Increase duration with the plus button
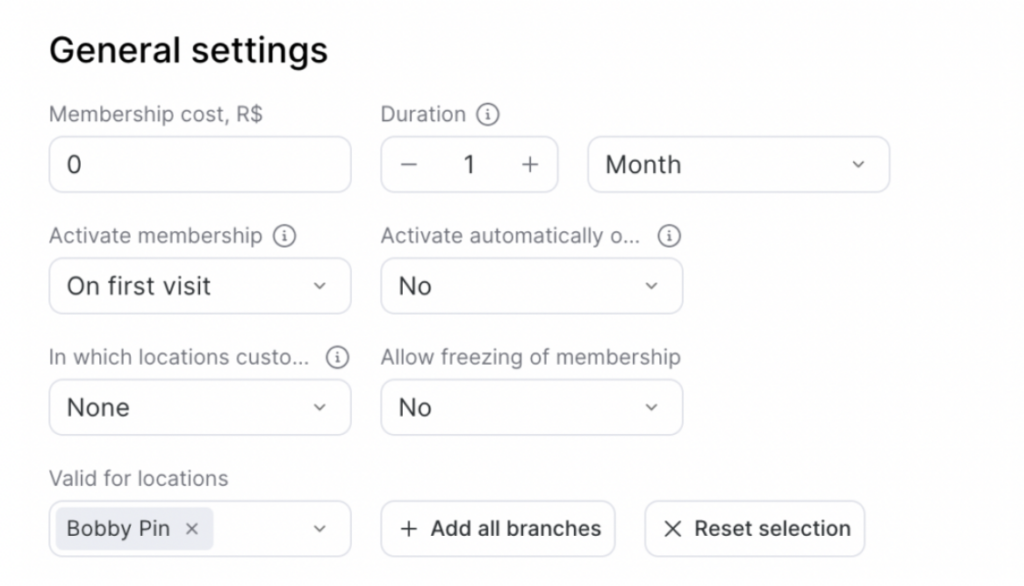 pos(530,165)
